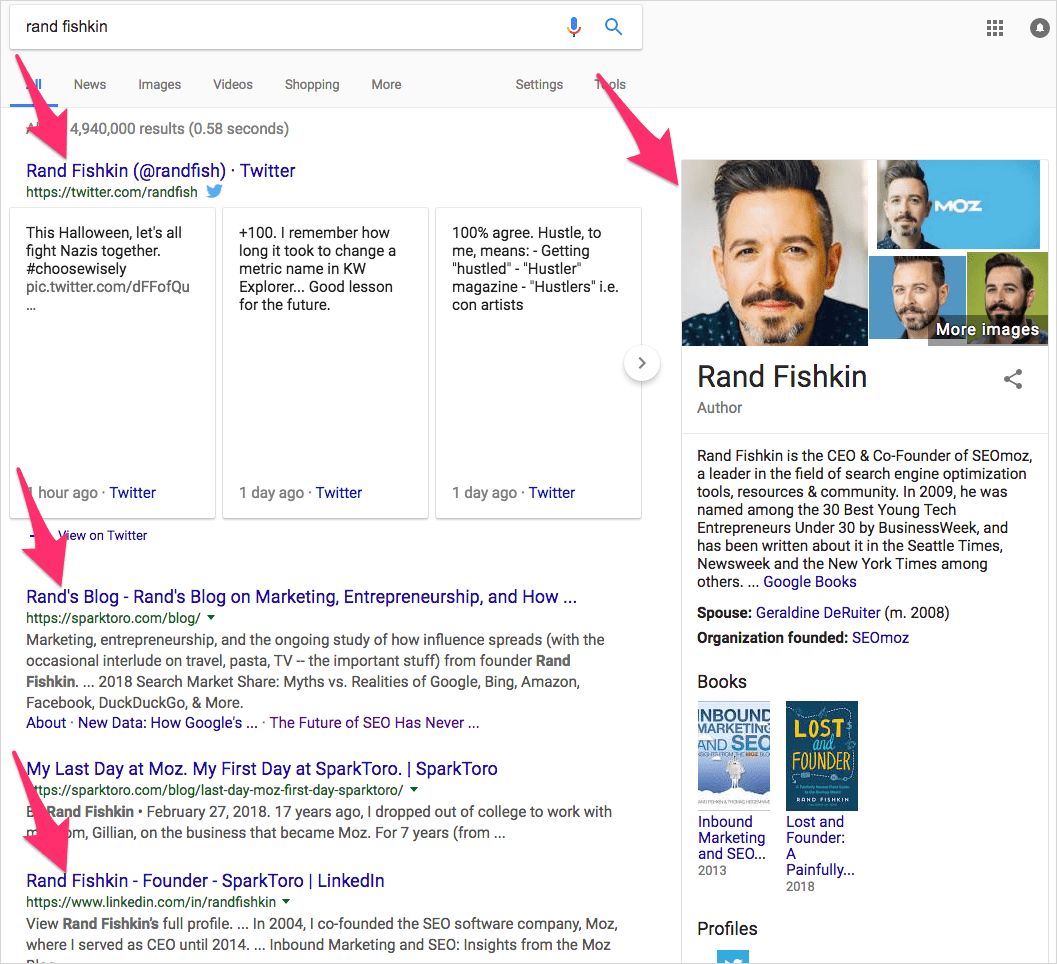Open the KW Explorer metric tweet card
This screenshot has height=964, width=1057.
(x=326, y=363)
